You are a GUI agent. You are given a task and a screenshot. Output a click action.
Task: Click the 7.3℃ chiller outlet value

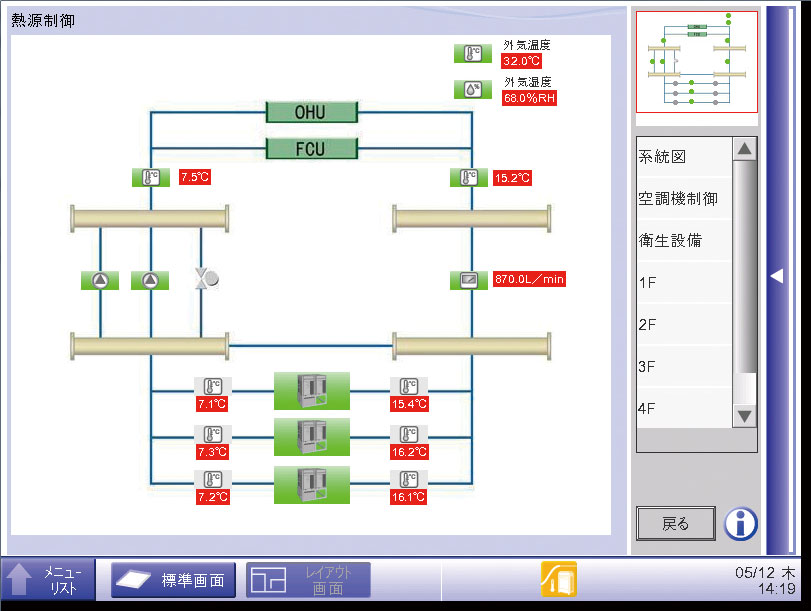pos(212,452)
